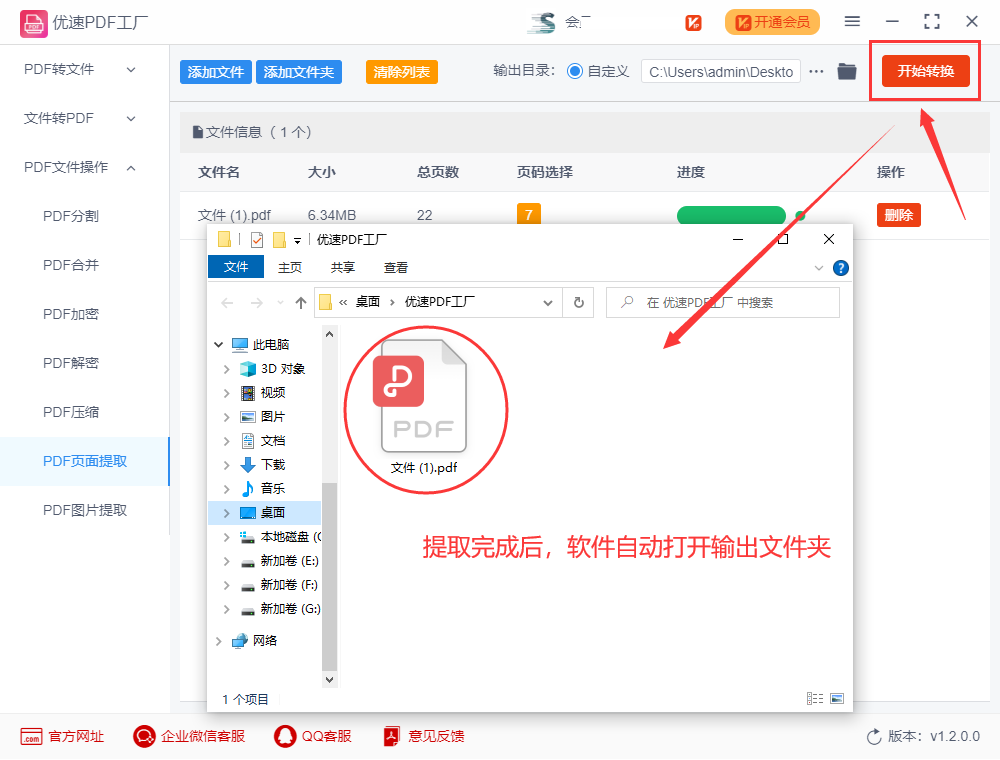
Task: Click the Explorer back arrow
Action: point(227,303)
